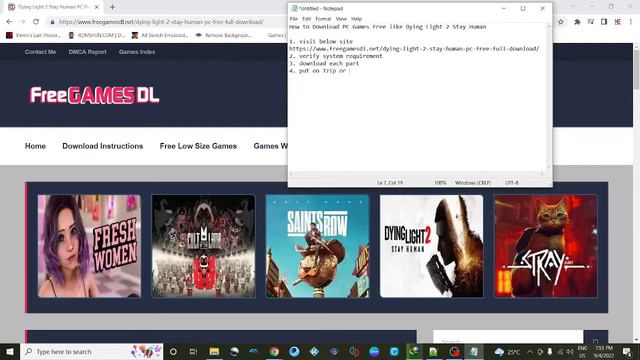Click the FreeGAMESDL site logo
Viewport: 640px width, 360px height.
94,95
